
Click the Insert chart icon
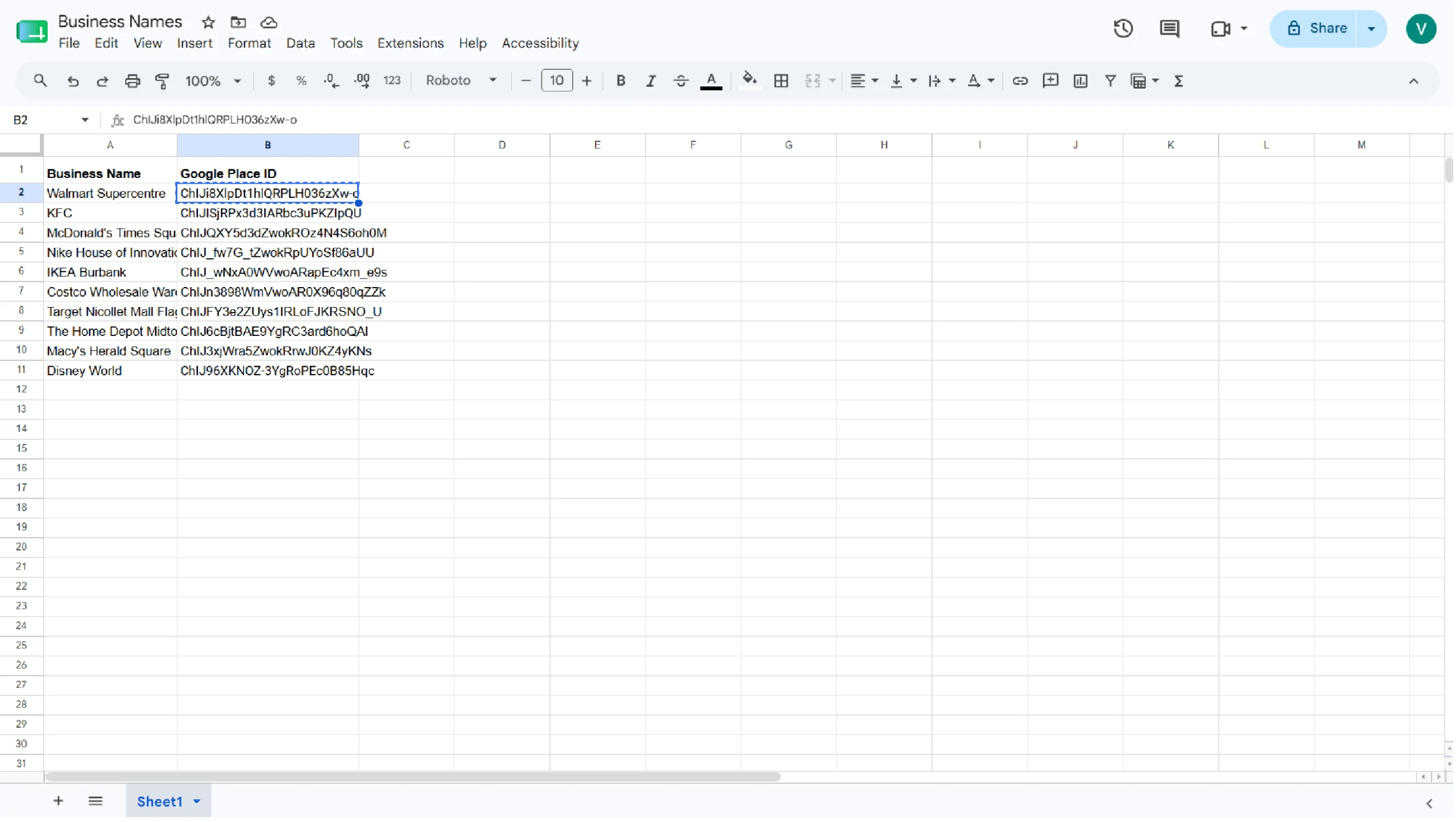click(x=1081, y=81)
